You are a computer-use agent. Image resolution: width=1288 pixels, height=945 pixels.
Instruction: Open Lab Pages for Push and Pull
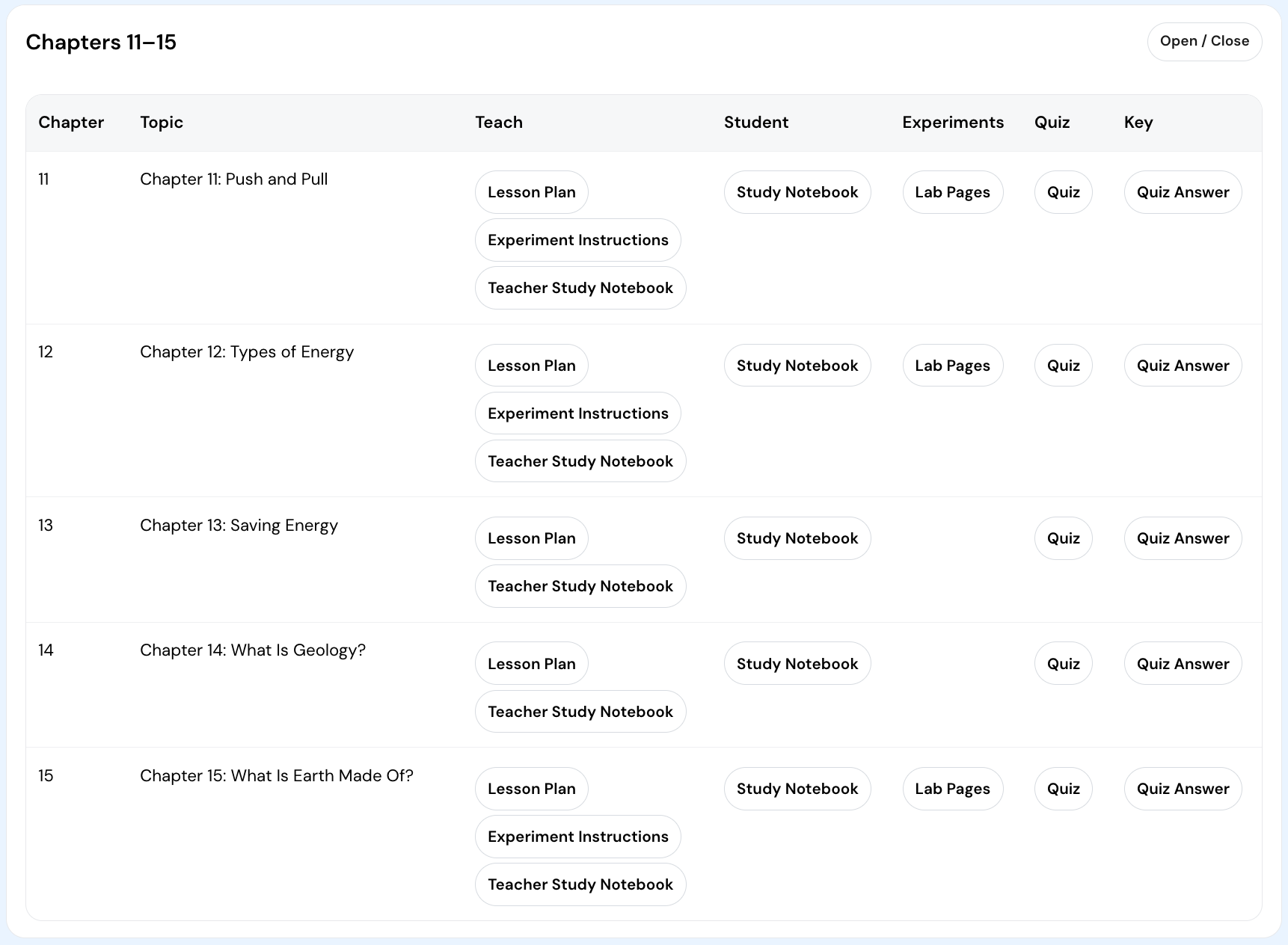pos(952,192)
